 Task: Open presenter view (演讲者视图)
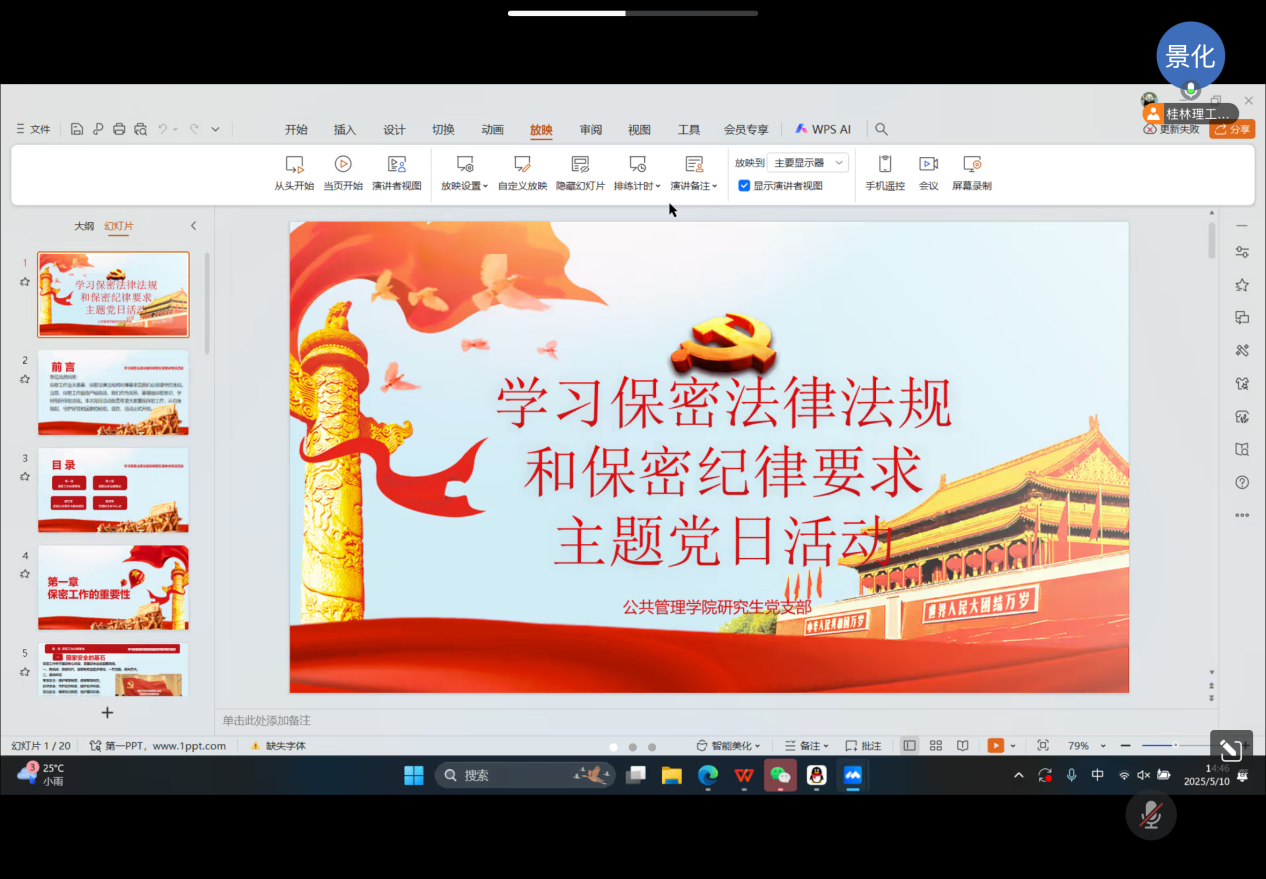pyautogui.click(x=397, y=172)
